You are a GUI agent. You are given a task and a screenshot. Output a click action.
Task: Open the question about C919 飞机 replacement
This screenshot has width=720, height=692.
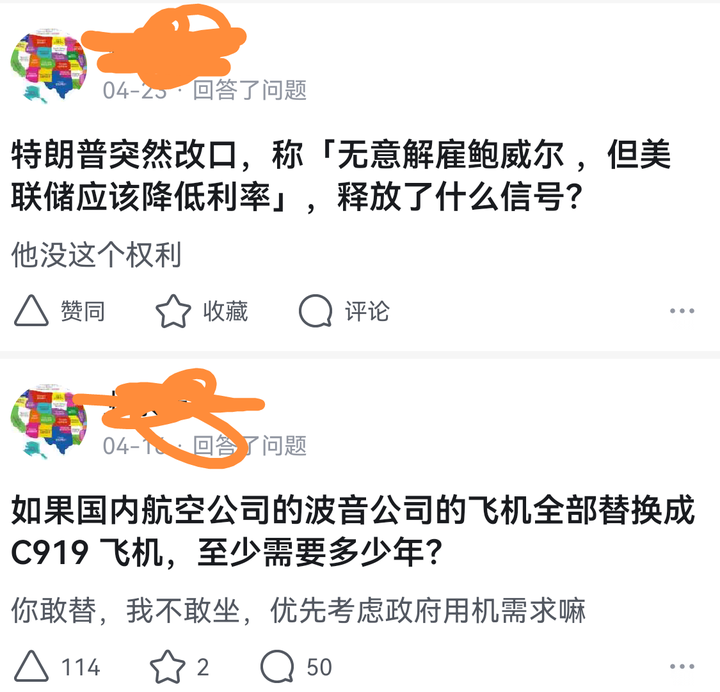(353, 531)
